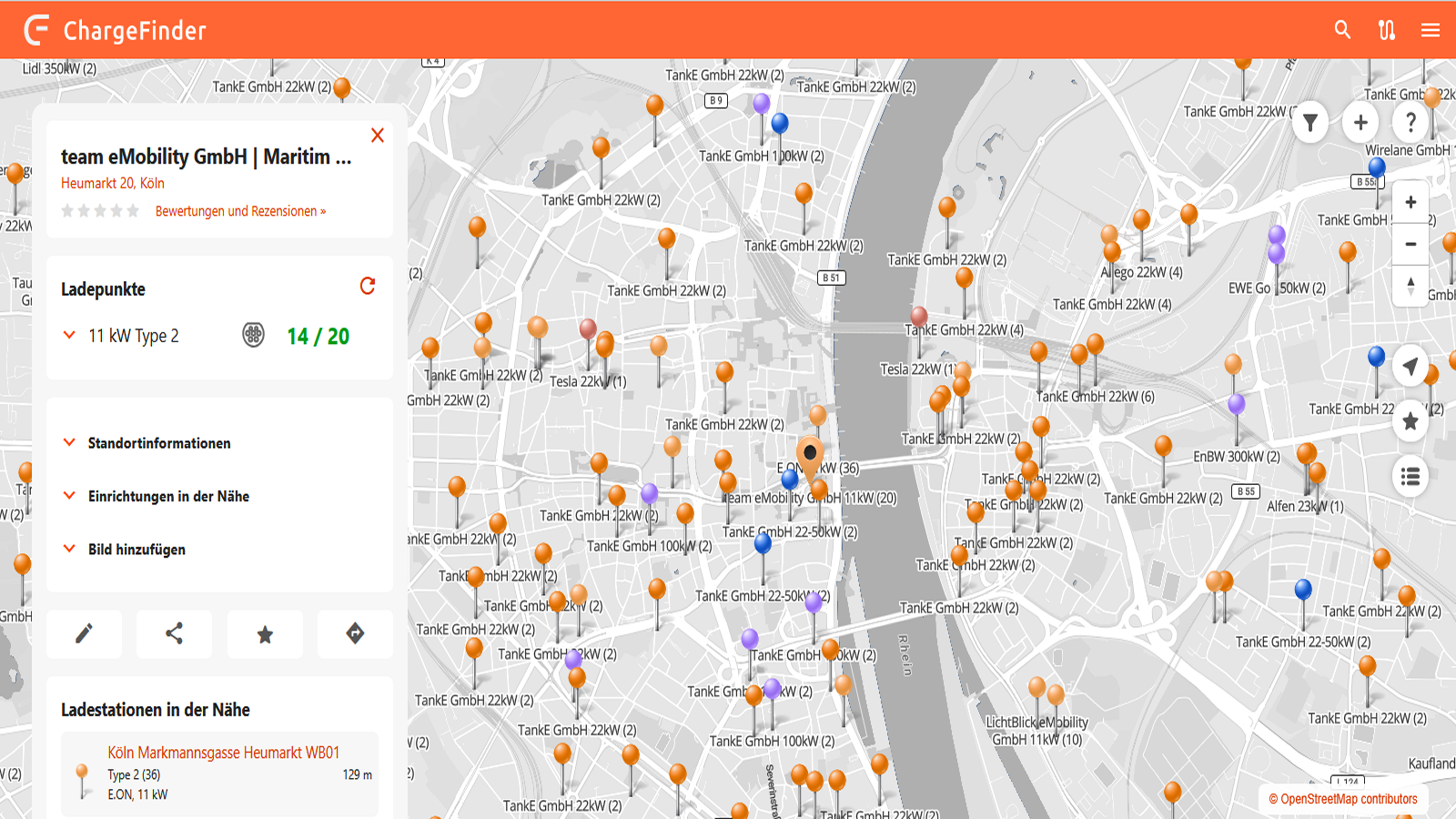
Task: Select the EnBW 300kW (2) map label
Action: click(x=1236, y=457)
